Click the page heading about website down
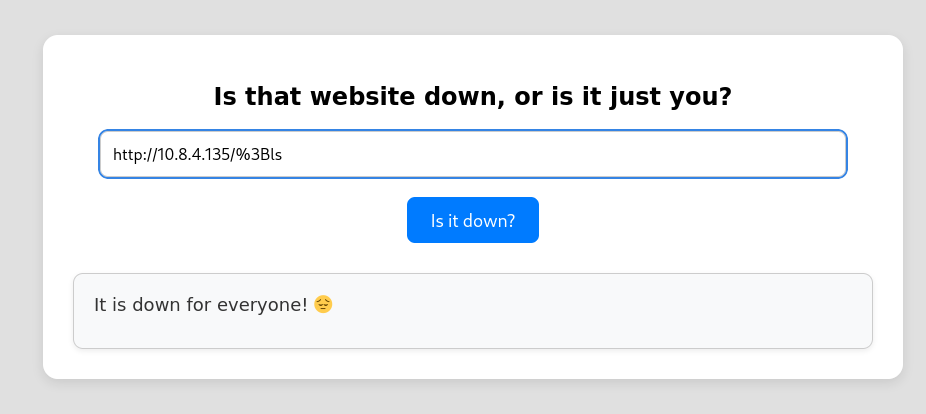This screenshot has width=926, height=414. pyautogui.click(x=472, y=97)
